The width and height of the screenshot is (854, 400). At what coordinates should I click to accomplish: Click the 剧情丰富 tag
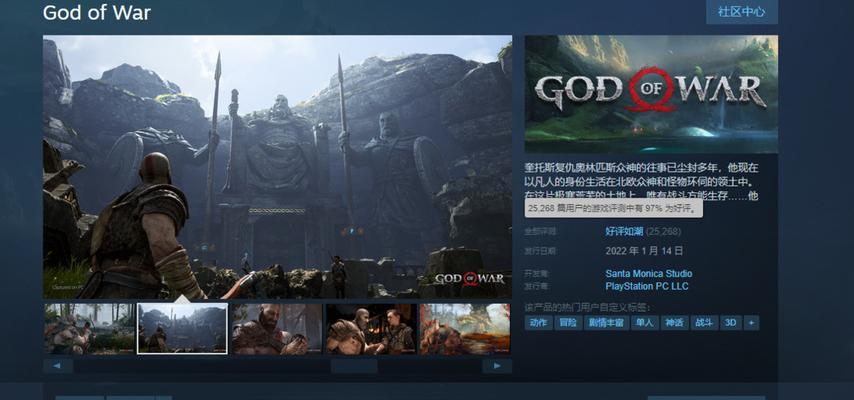tap(606, 323)
